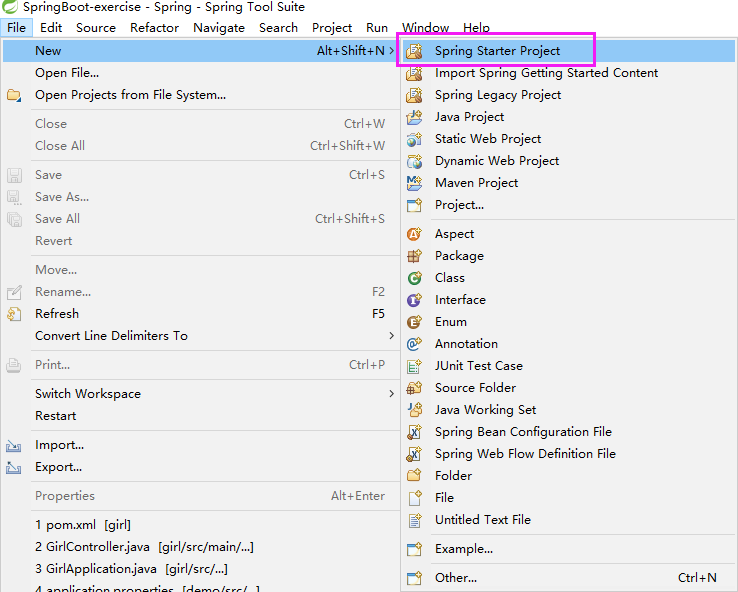This screenshot has width=738, height=592.
Task: Open the Project menu
Action: pos(332,28)
